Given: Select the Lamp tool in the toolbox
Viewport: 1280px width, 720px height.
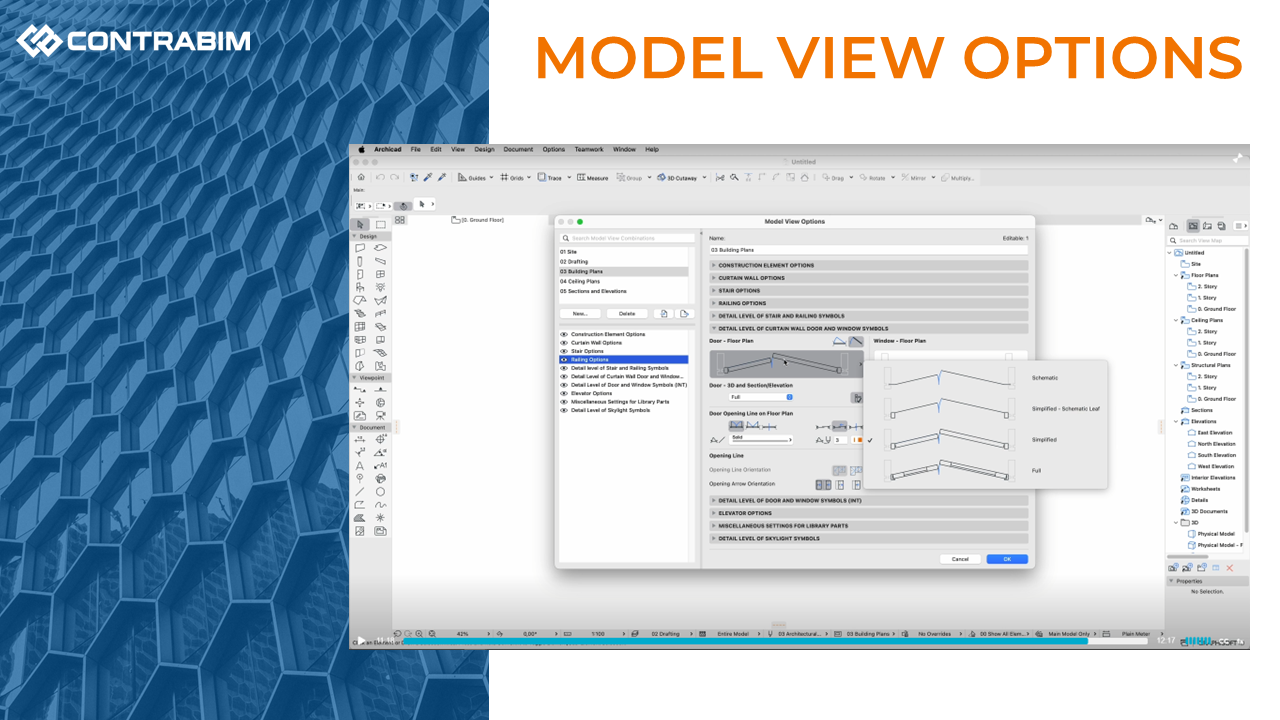Looking at the screenshot, I should (380, 287).
